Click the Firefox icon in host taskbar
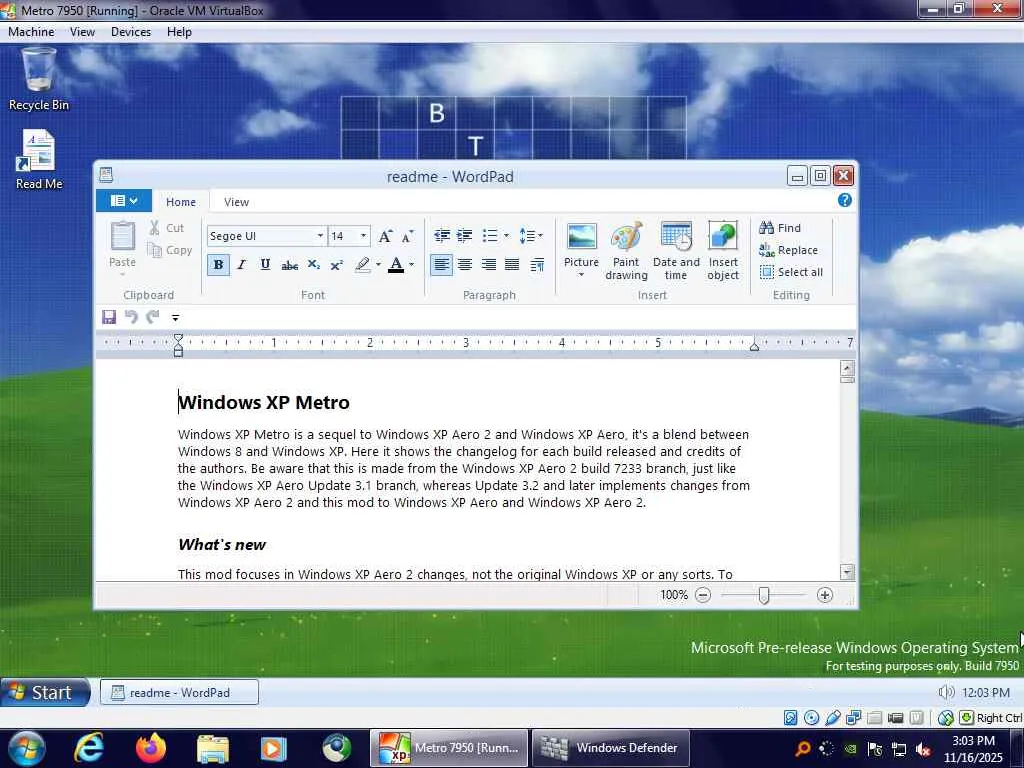The width and height of the screenshot is (1024, 768). pos(151,748)
